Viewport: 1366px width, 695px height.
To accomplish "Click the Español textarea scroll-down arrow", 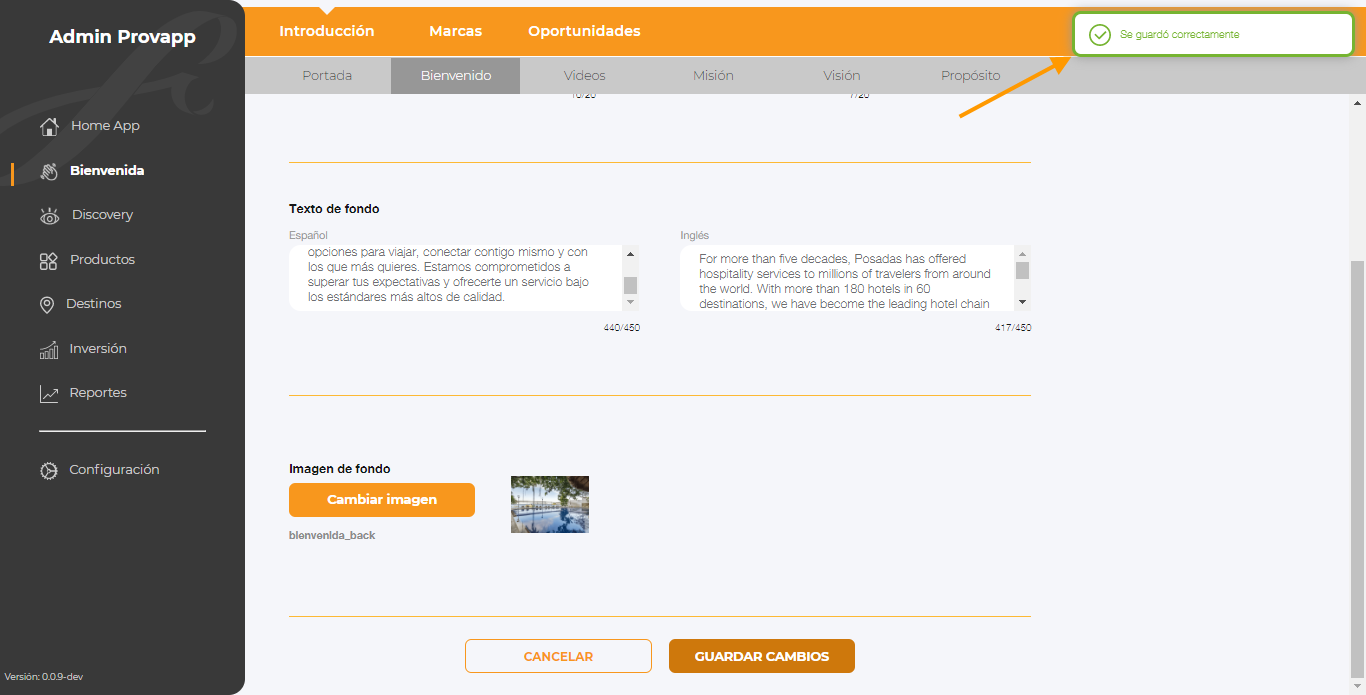I will tap(630, 301).
